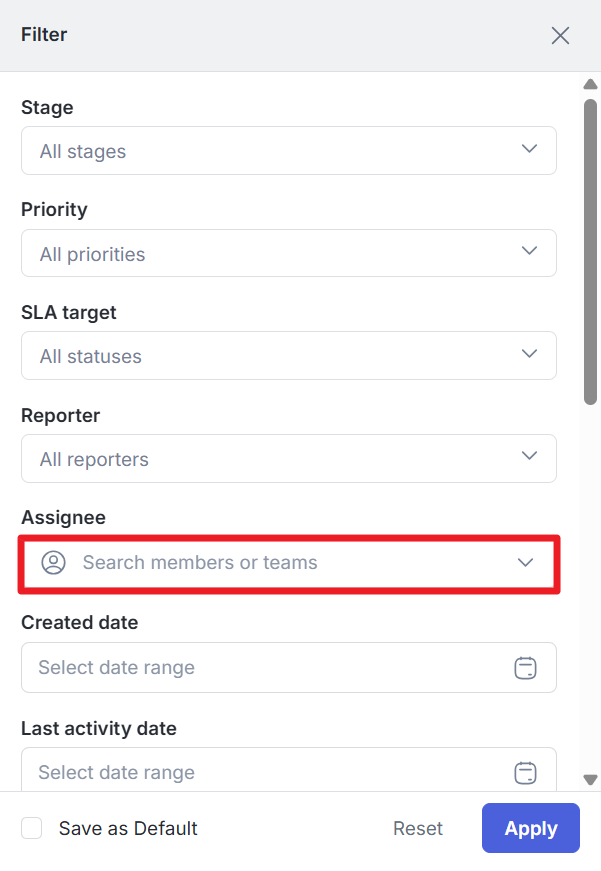Open Created date calendar icon
Viewport: 601px width, 871px height.
(525, 668)
